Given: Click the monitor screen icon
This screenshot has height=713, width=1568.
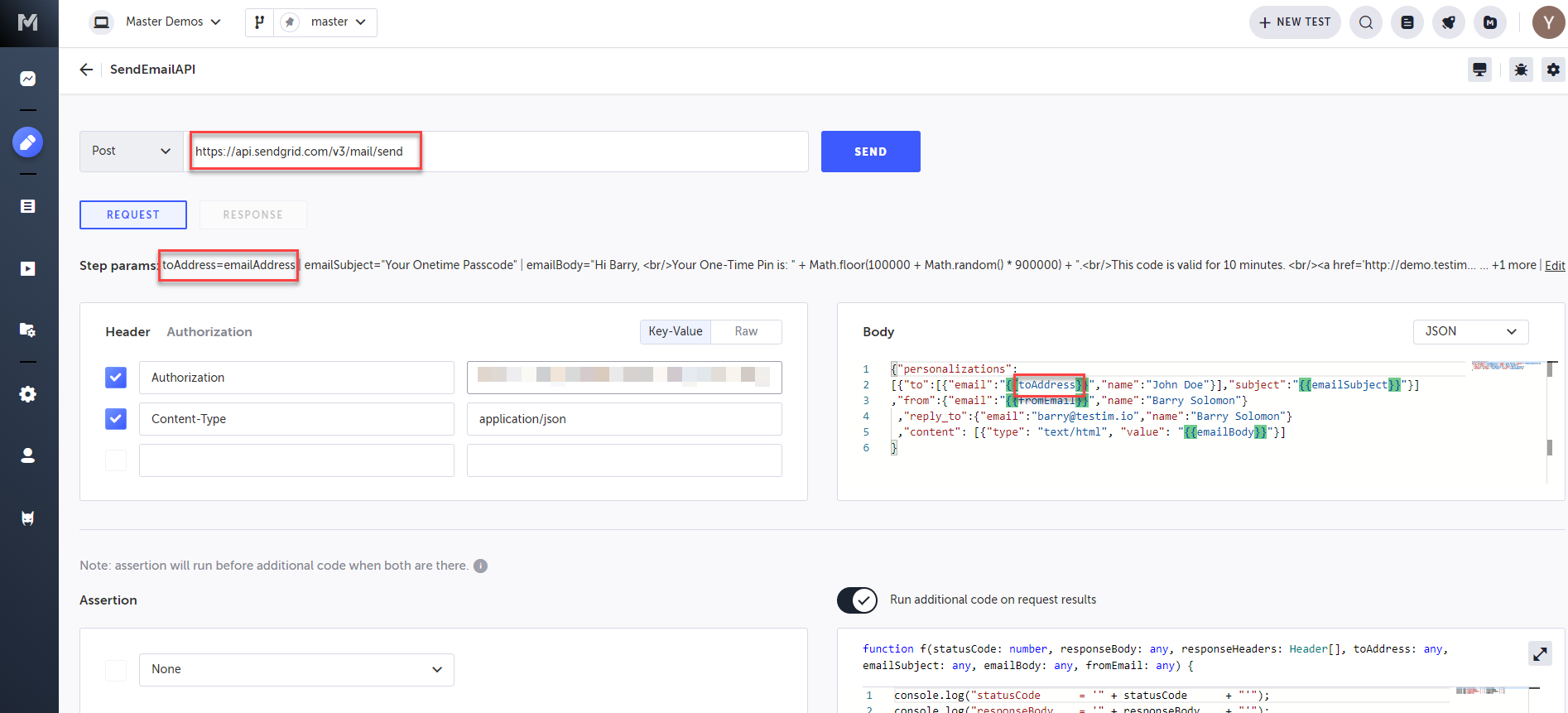Looking at the screenshot, I should [1479, 70].
